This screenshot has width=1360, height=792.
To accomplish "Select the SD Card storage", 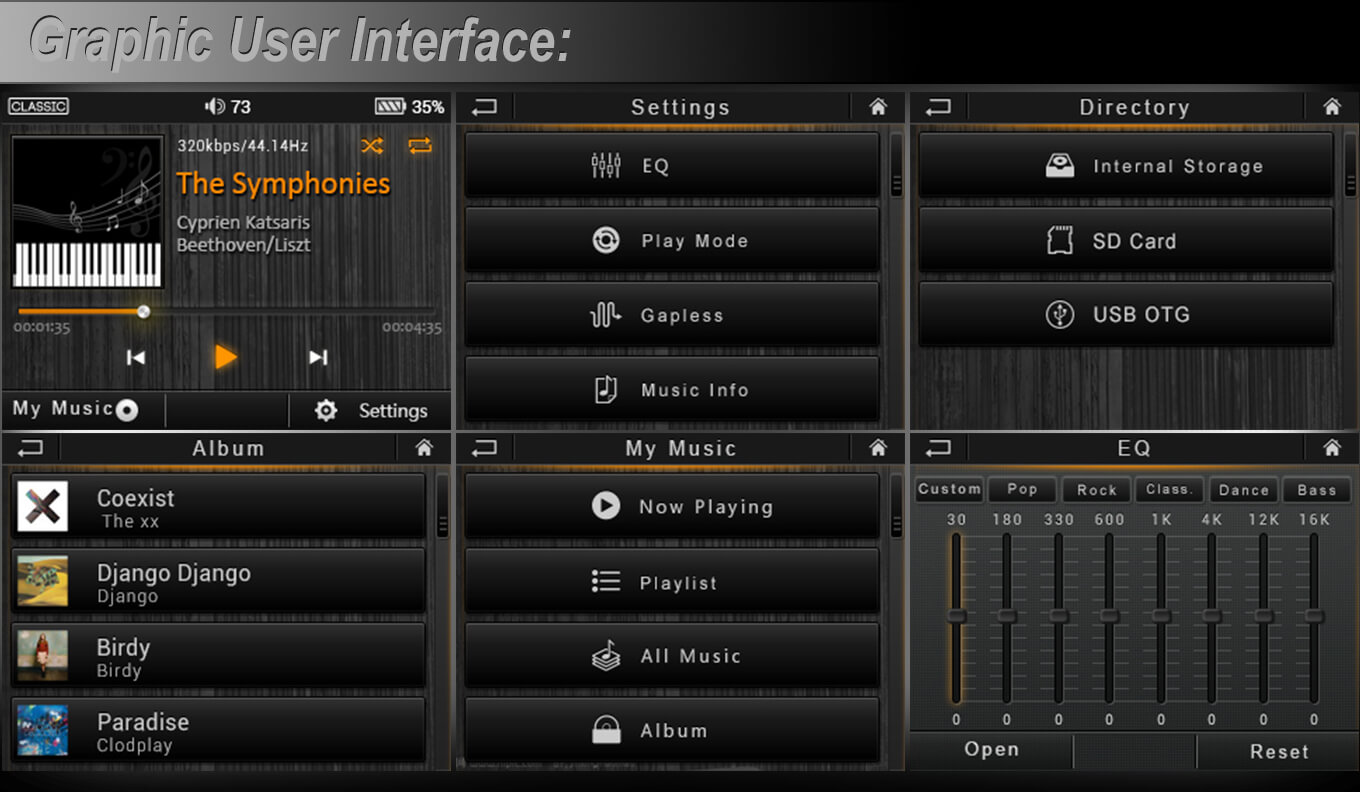I will pos(1125,241).
